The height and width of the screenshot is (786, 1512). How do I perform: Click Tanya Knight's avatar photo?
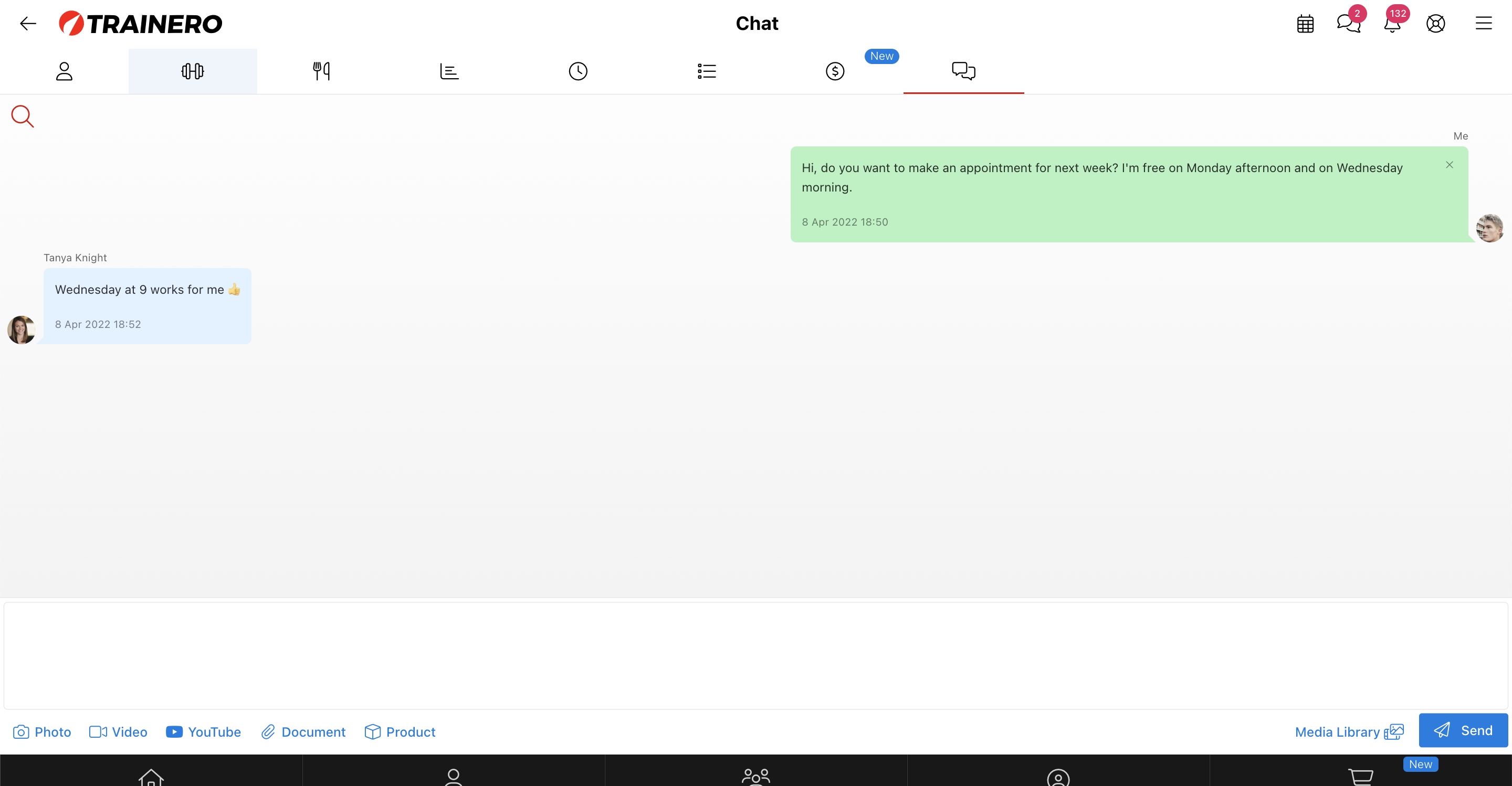coord(22,330)
